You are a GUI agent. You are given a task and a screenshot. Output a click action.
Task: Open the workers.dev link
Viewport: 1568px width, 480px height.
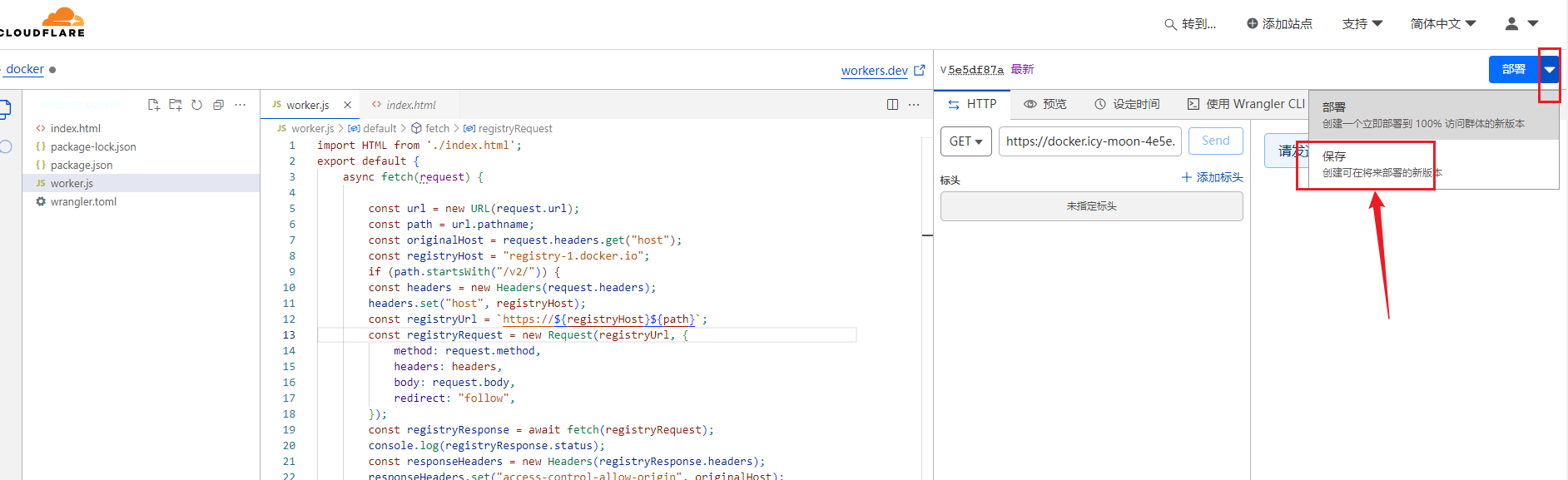tap(874, 71)
